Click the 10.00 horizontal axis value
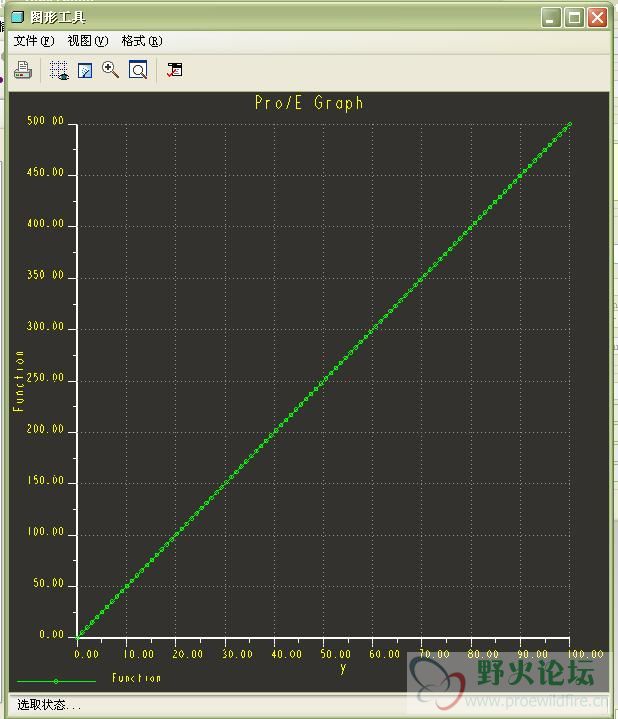Viewport: 618px width, 719px height. click(138, 654)
